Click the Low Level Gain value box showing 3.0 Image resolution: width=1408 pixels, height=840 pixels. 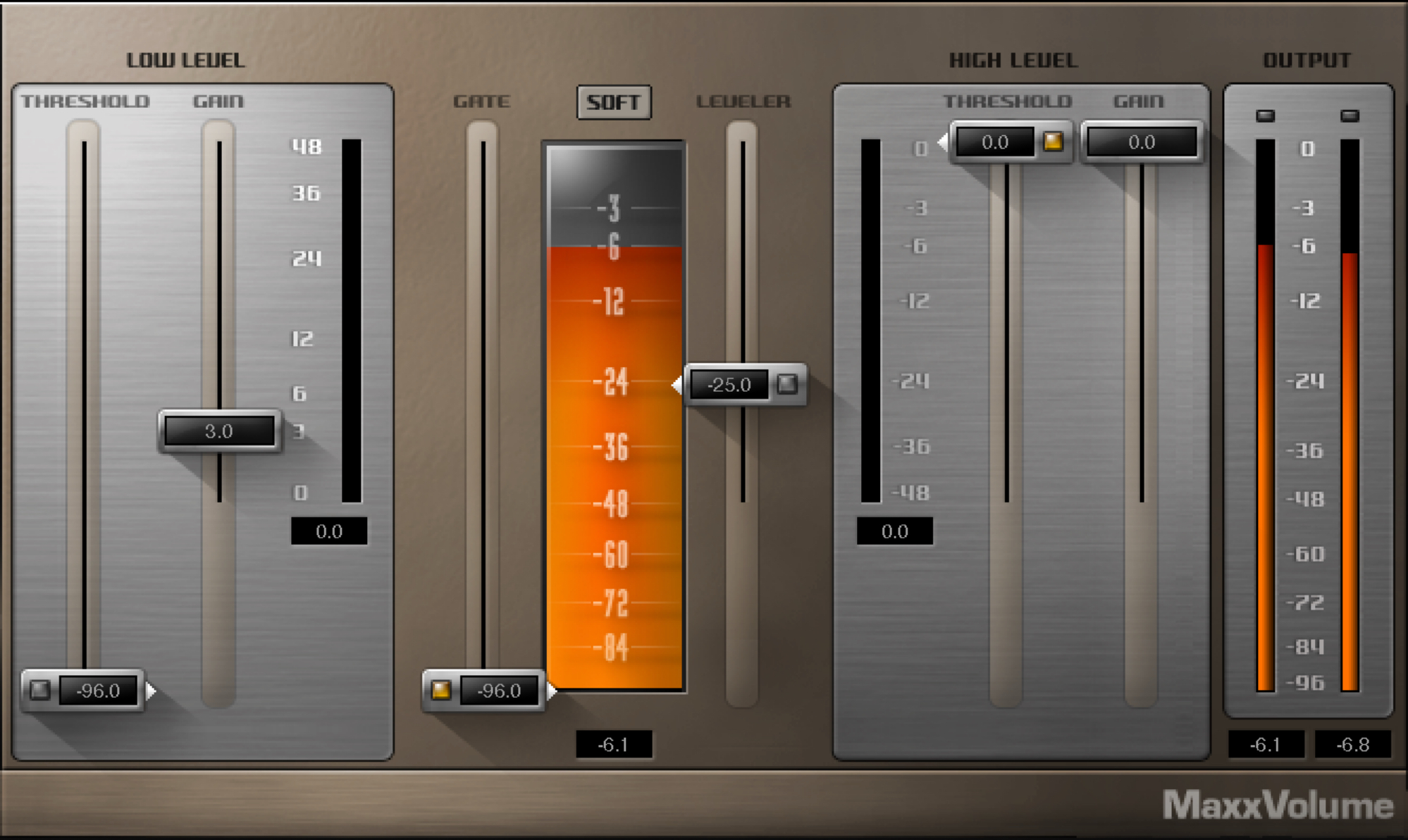218,431
